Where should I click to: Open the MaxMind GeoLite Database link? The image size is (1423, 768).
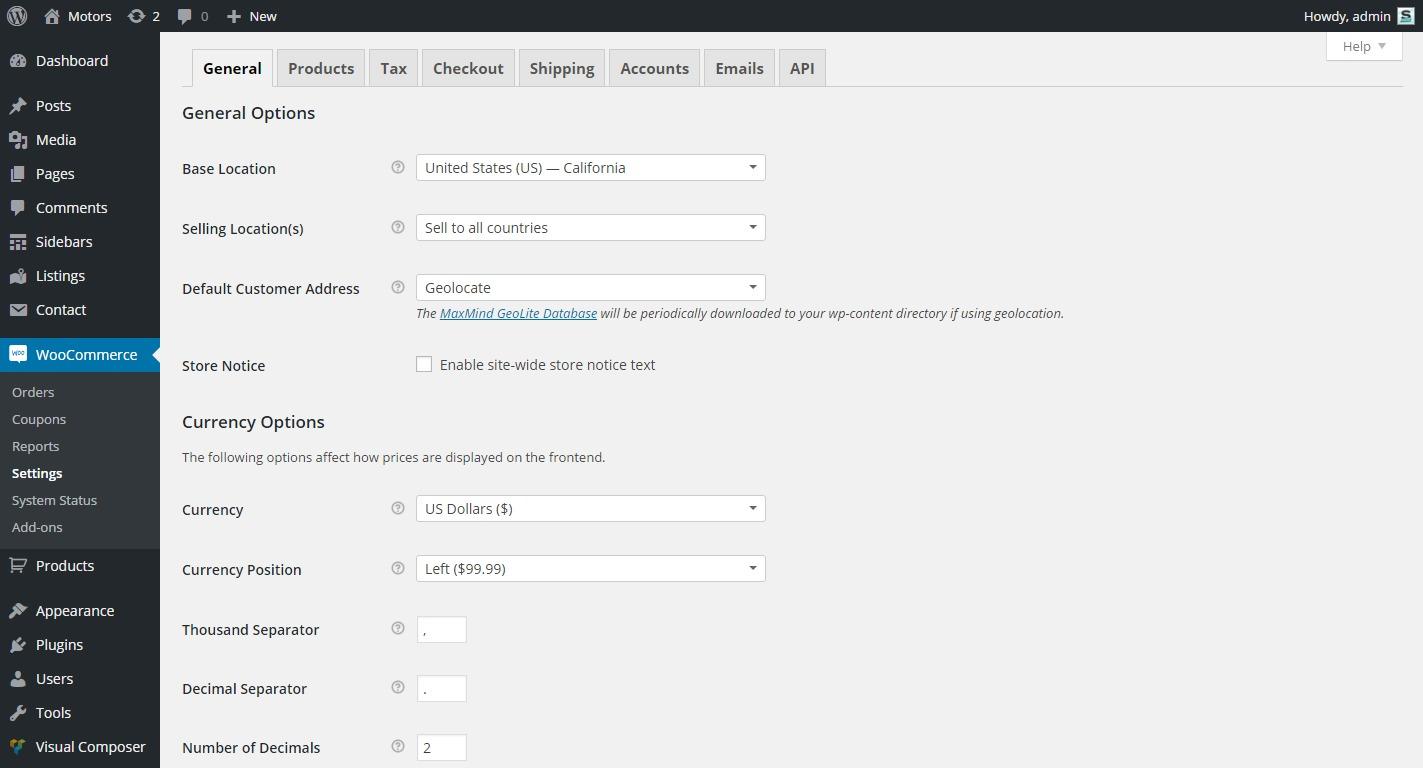click(x=518, y=313)
